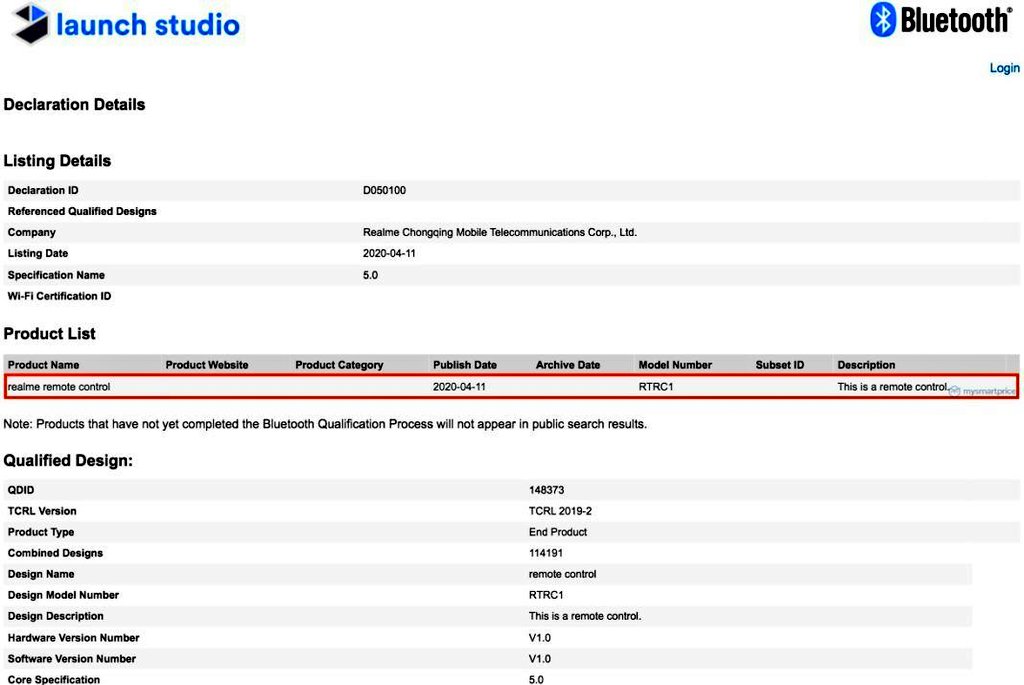Select Realme Chongqing Mobile Telecommunications company name
The image size is (1024, 685).
[500, 232]
